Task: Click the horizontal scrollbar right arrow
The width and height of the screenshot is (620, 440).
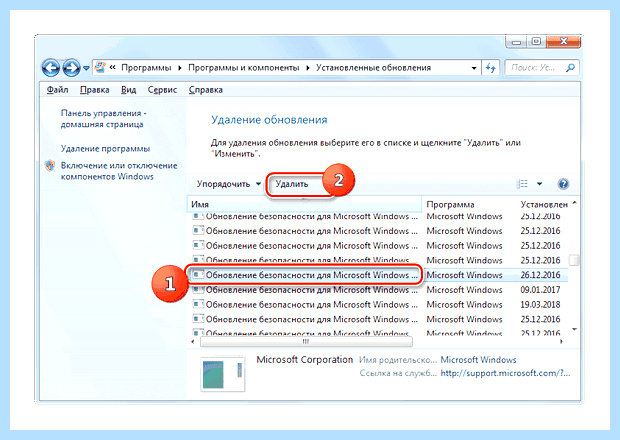Action: pos(561,342)
